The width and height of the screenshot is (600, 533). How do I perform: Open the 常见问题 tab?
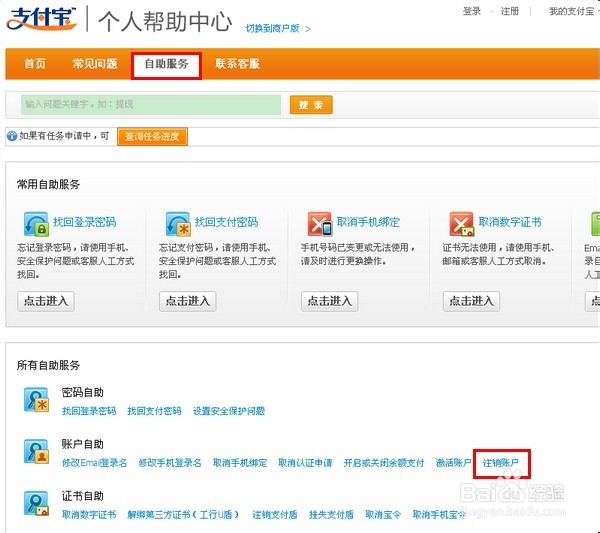coord(95,64)
